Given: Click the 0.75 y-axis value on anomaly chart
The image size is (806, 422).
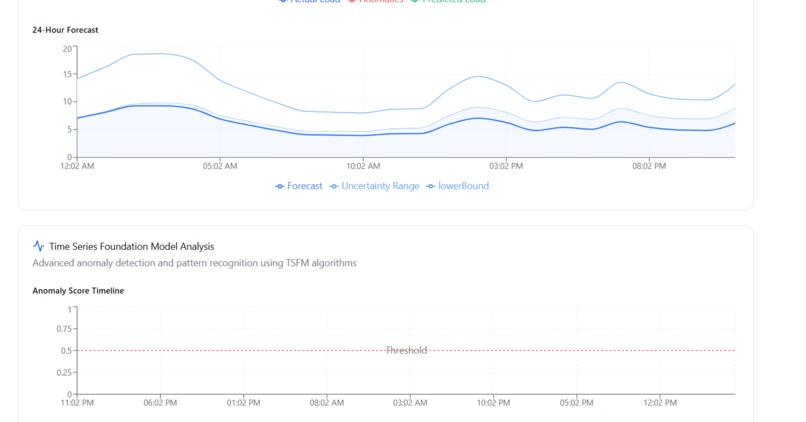Looking at the screenshot, I should click(64, 329).
